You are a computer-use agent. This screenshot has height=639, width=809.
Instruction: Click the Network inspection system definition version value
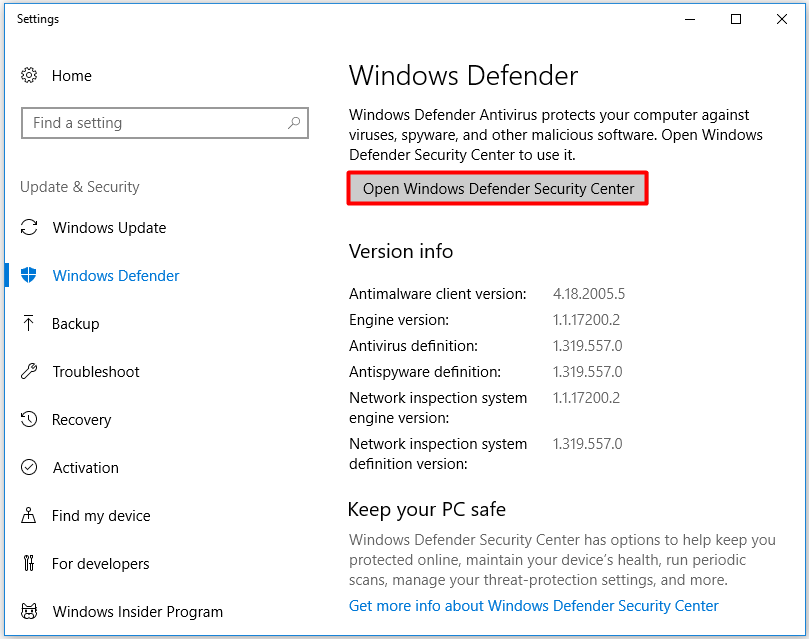588,444
